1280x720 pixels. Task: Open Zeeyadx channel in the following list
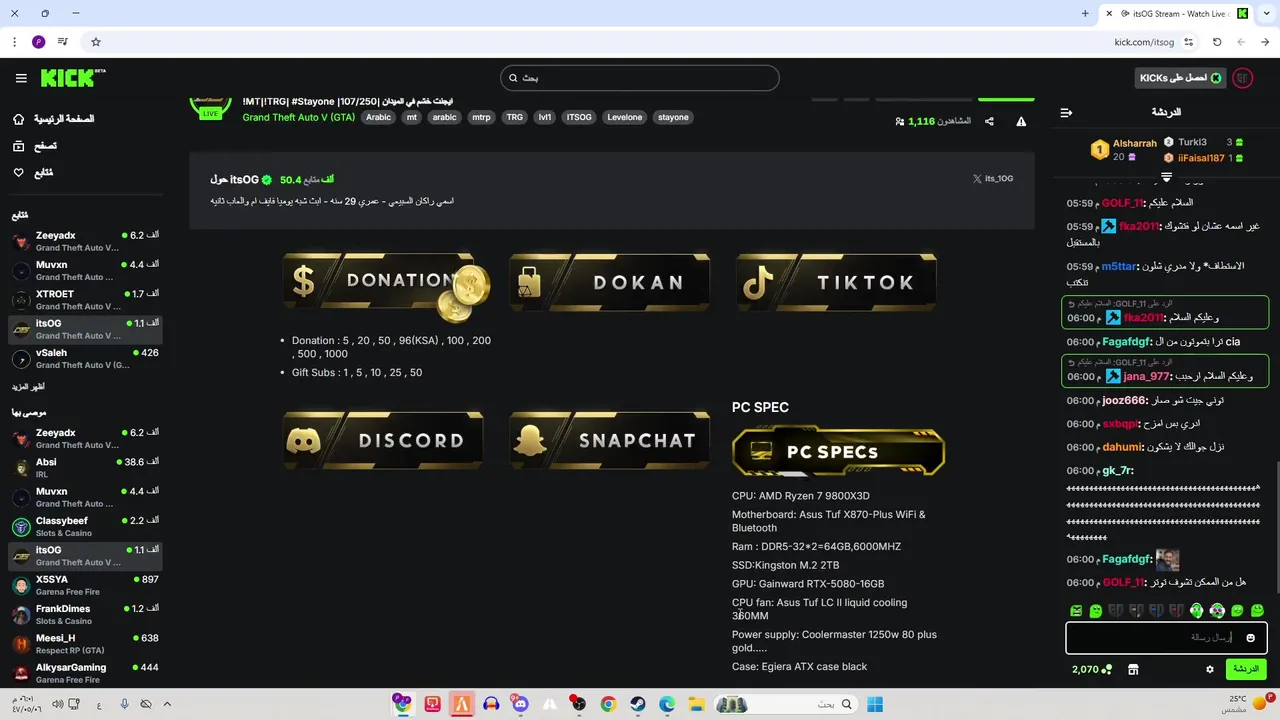84,241
